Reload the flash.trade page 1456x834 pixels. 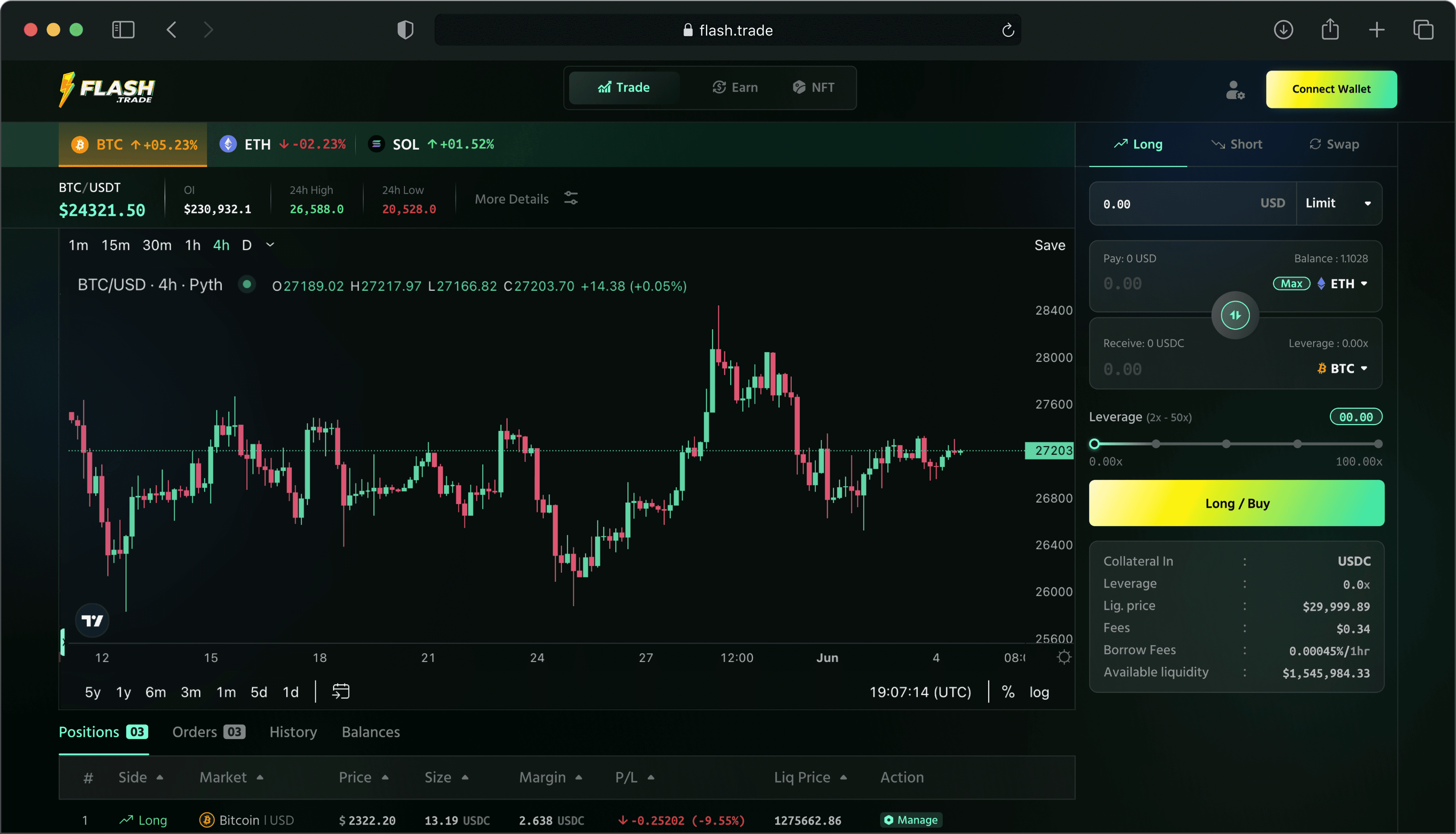1008,30
